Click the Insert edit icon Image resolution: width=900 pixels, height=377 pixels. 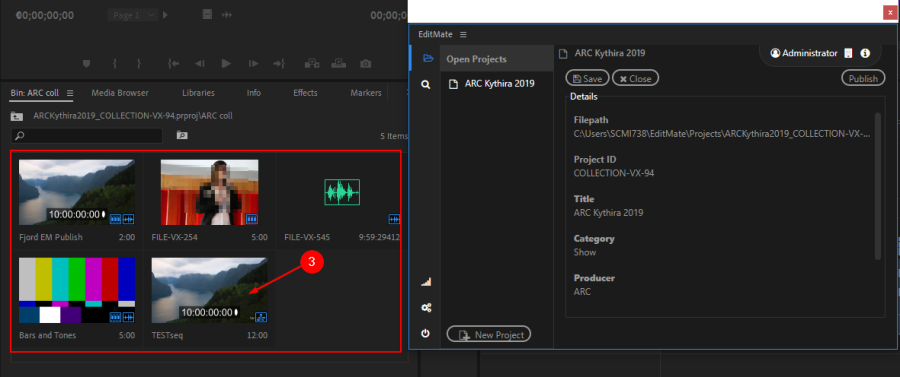(312, 63)
